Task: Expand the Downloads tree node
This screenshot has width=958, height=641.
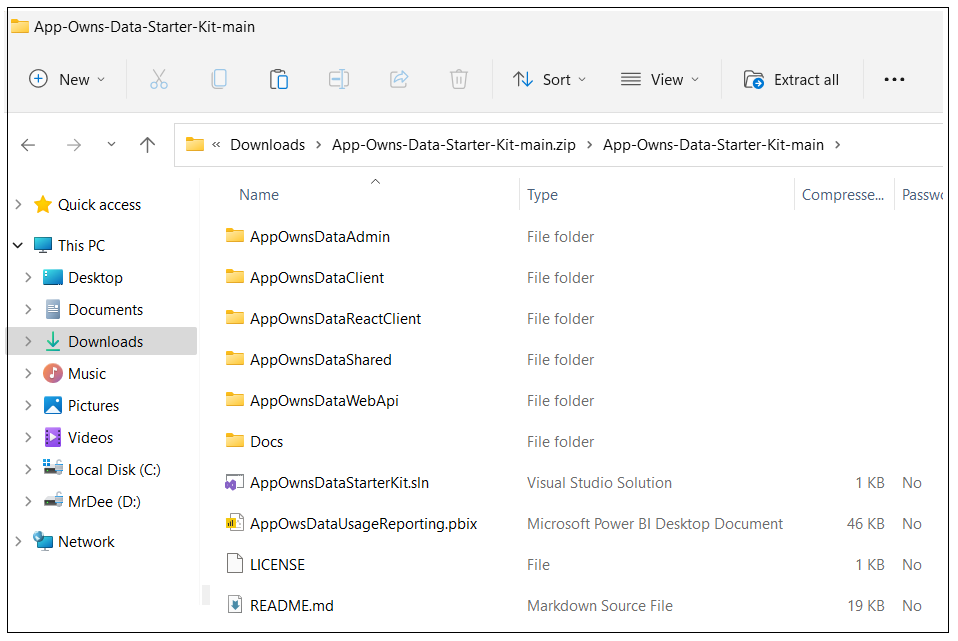Action: [28, 342]
